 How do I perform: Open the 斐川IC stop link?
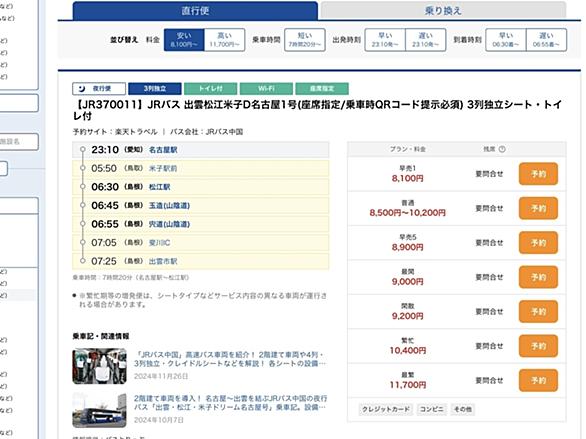point(160,243)
